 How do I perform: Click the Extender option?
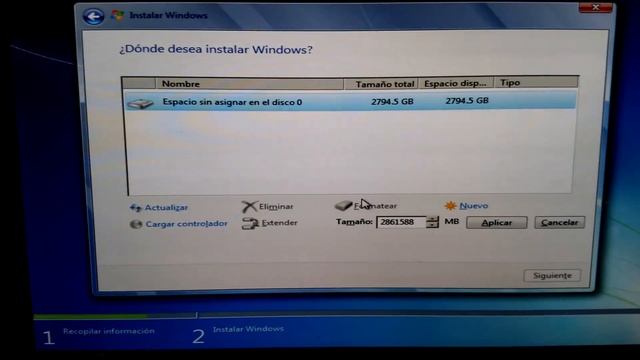[280, 223]
